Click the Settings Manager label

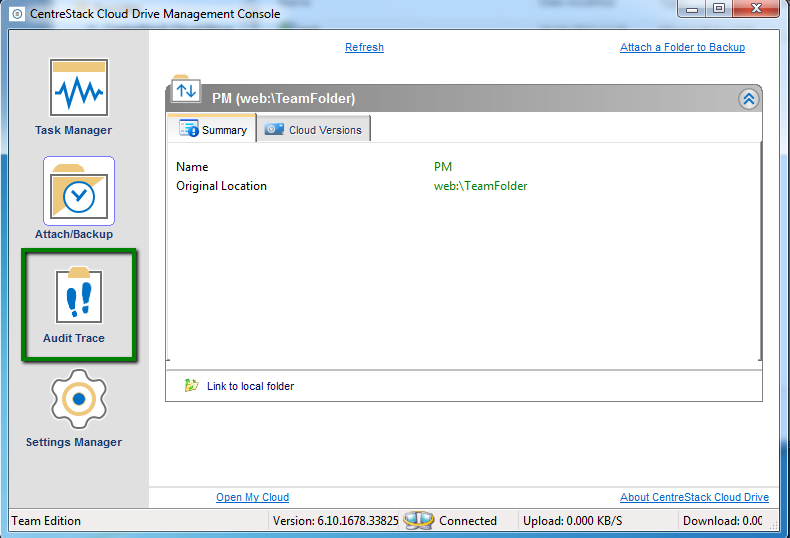coord(74,442)
